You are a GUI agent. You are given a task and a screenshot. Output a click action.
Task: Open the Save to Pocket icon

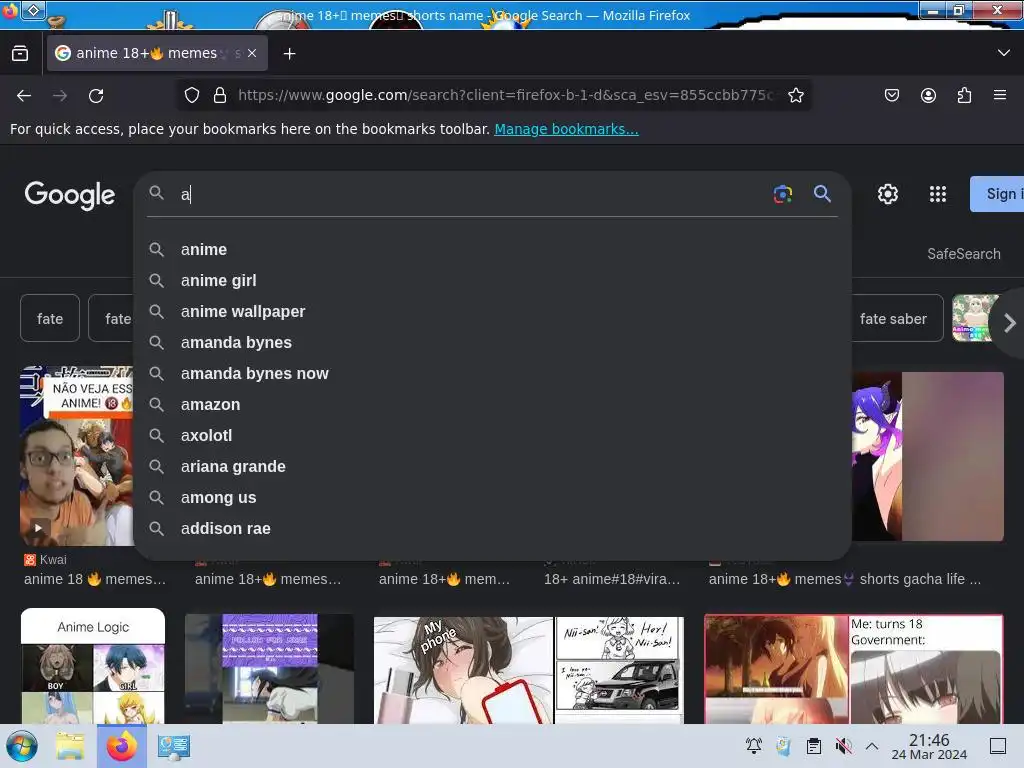[x=891, y=95]
